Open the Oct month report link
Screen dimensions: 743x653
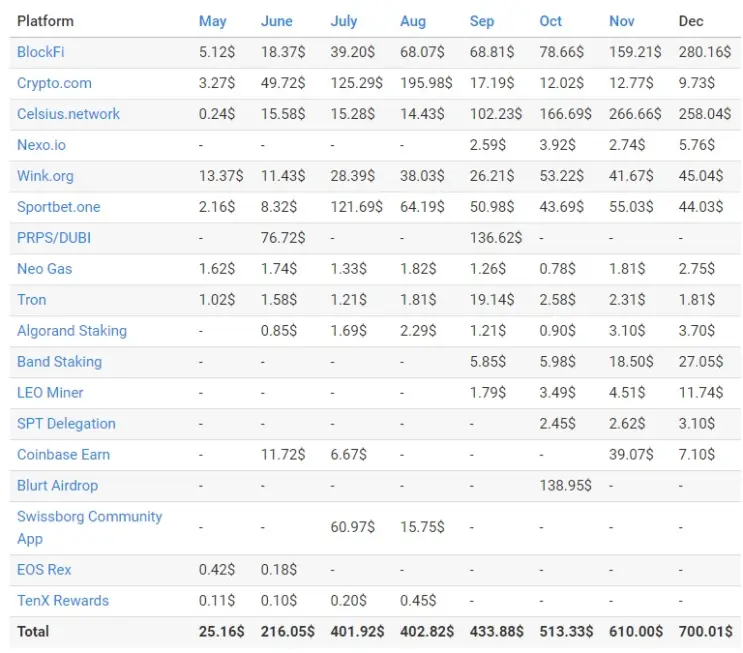[550, 21]
